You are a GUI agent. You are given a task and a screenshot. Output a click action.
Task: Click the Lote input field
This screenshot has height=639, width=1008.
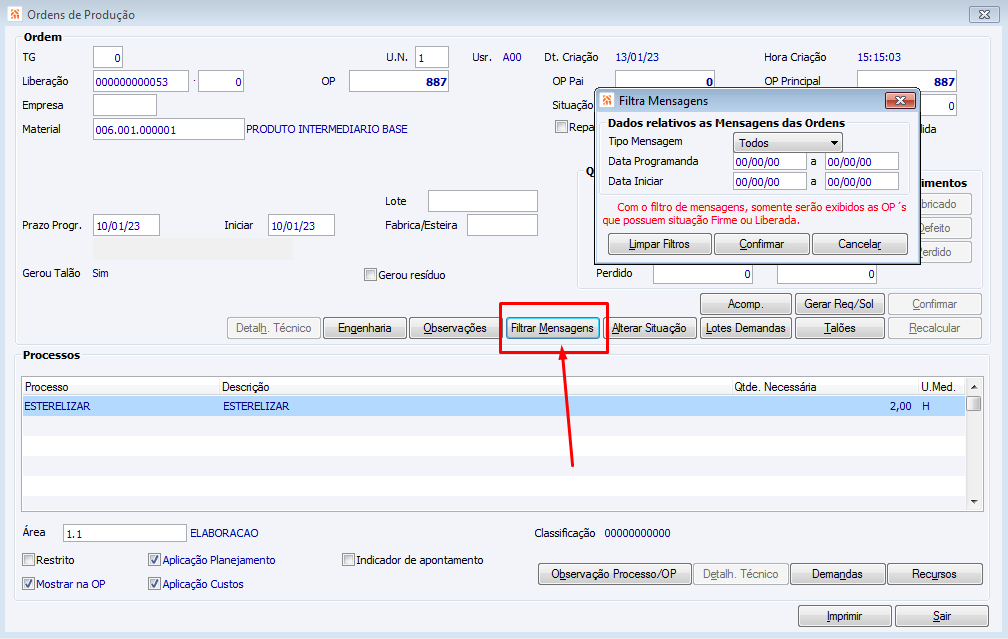[x=483, y=201]
